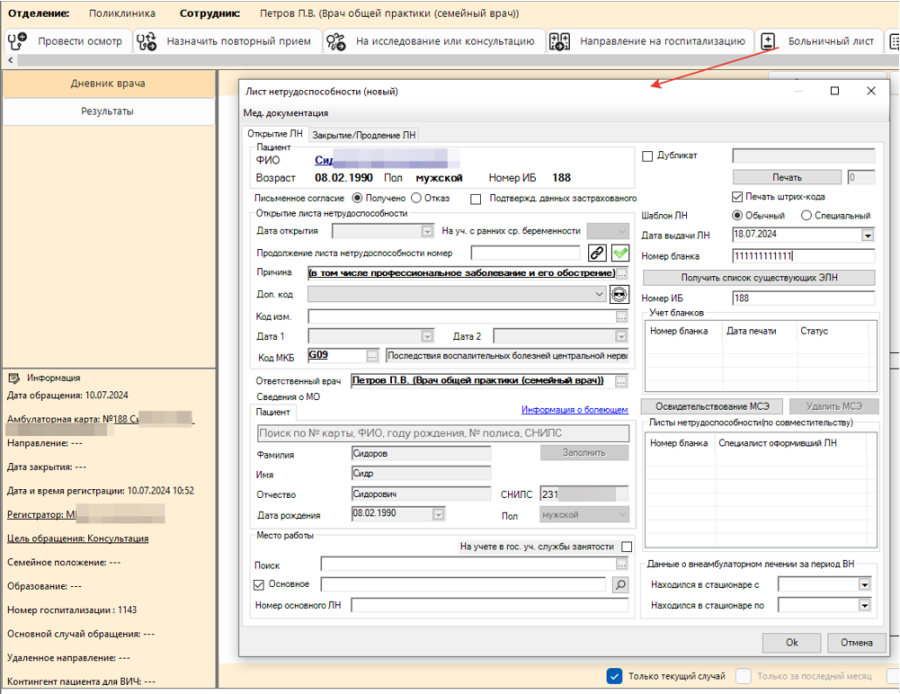This screenshot has height=694, width=900.
Task: Click the Освидетельствование МСЭ button
Action: pos(712,406)
